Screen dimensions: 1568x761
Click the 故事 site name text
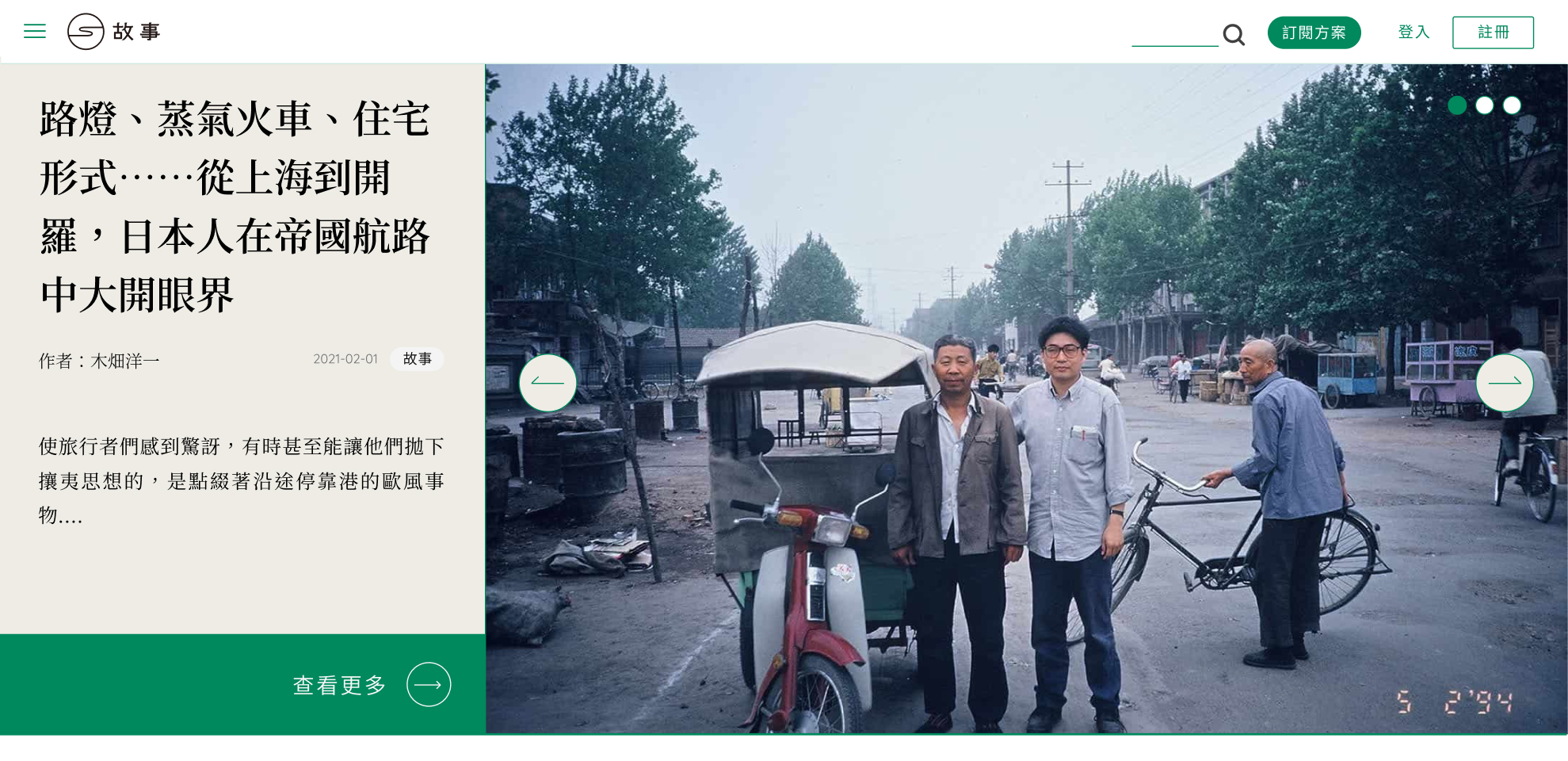pos(137,32)
